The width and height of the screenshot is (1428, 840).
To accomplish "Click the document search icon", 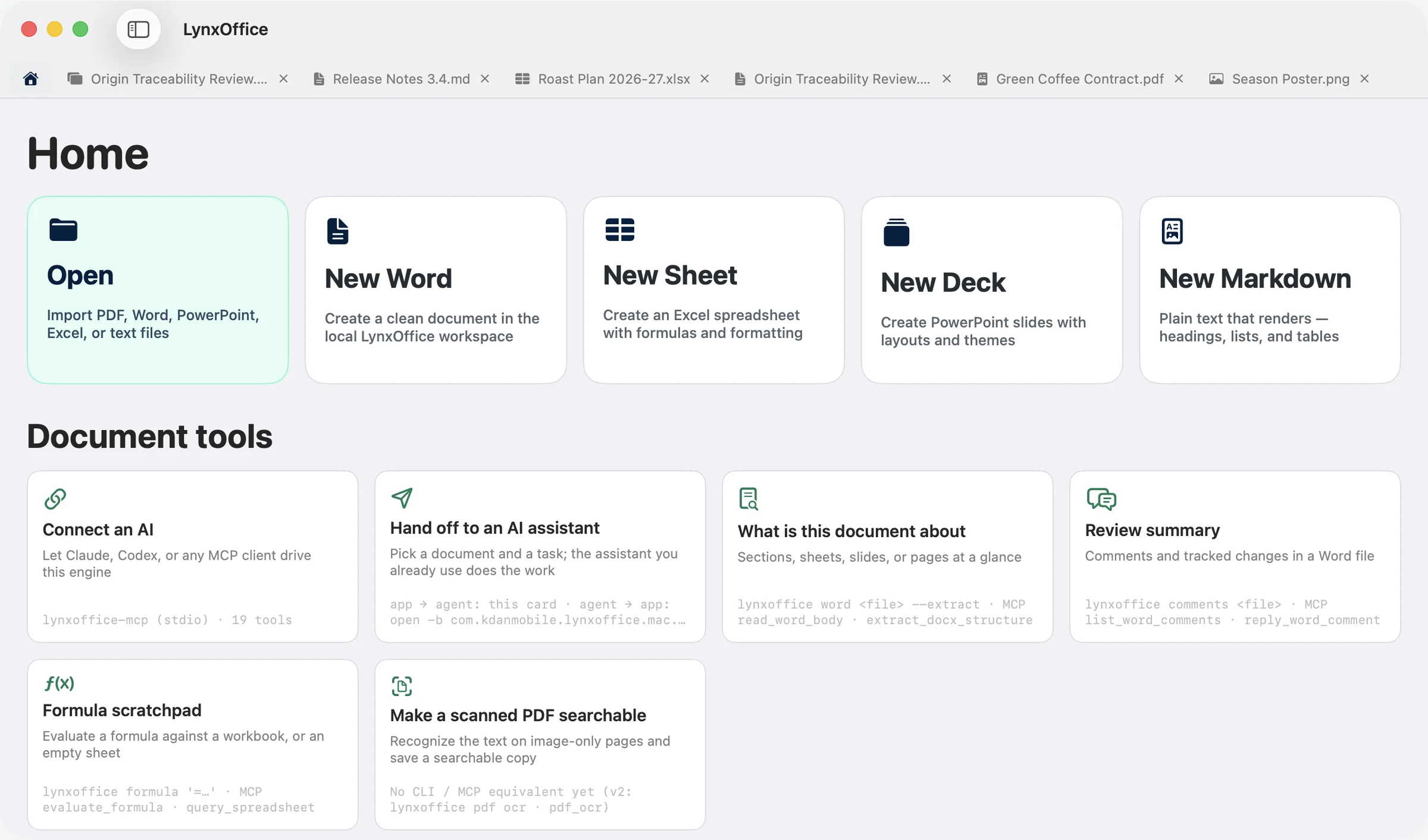I will [x=749, y=499].
